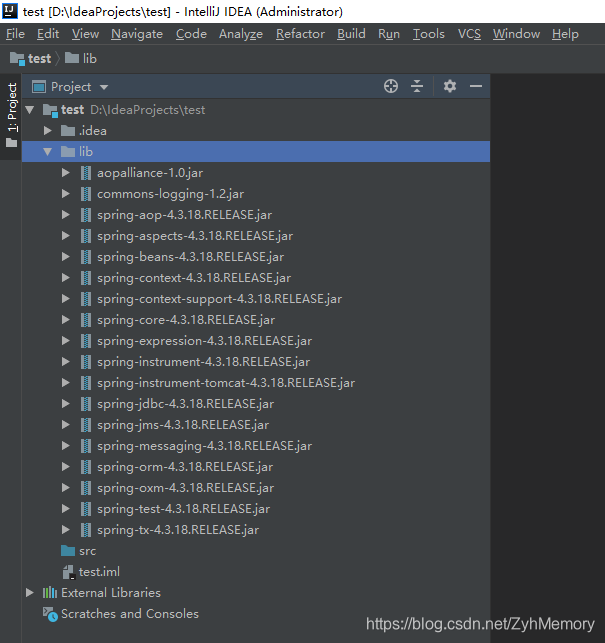Open the Code menu

coord(191,34)
